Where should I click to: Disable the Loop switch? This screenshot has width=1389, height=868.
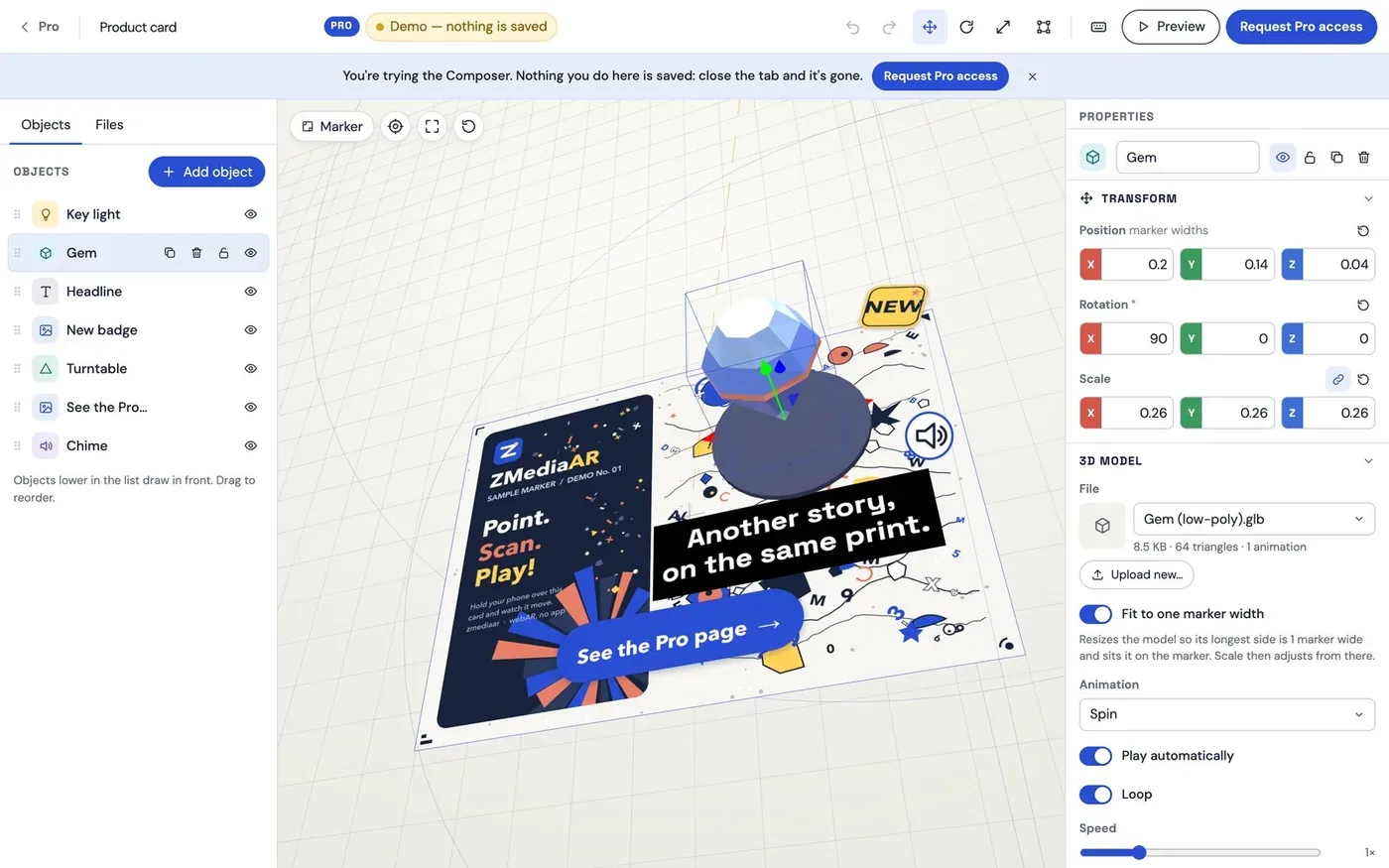1095,795
